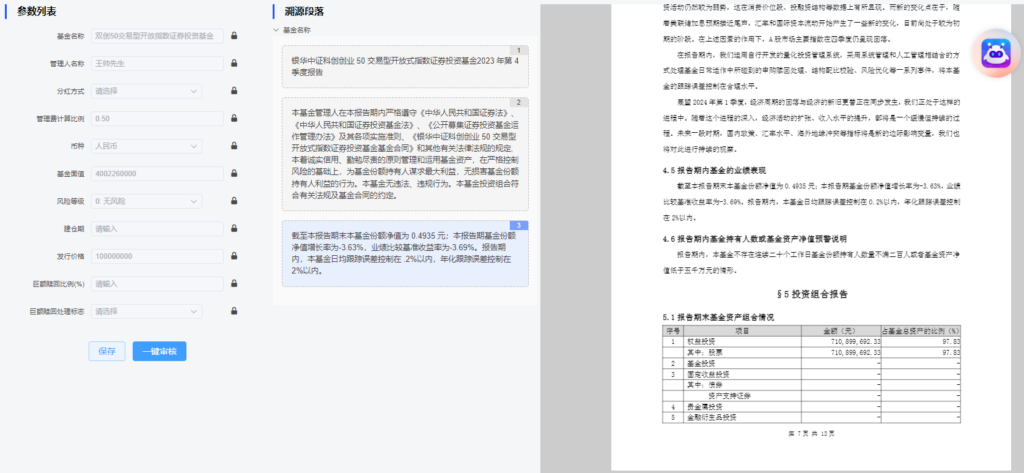Viewport: 1024px width, 473px height.
Task: Click the lock icon beside 发行价格
Action: 234,256
